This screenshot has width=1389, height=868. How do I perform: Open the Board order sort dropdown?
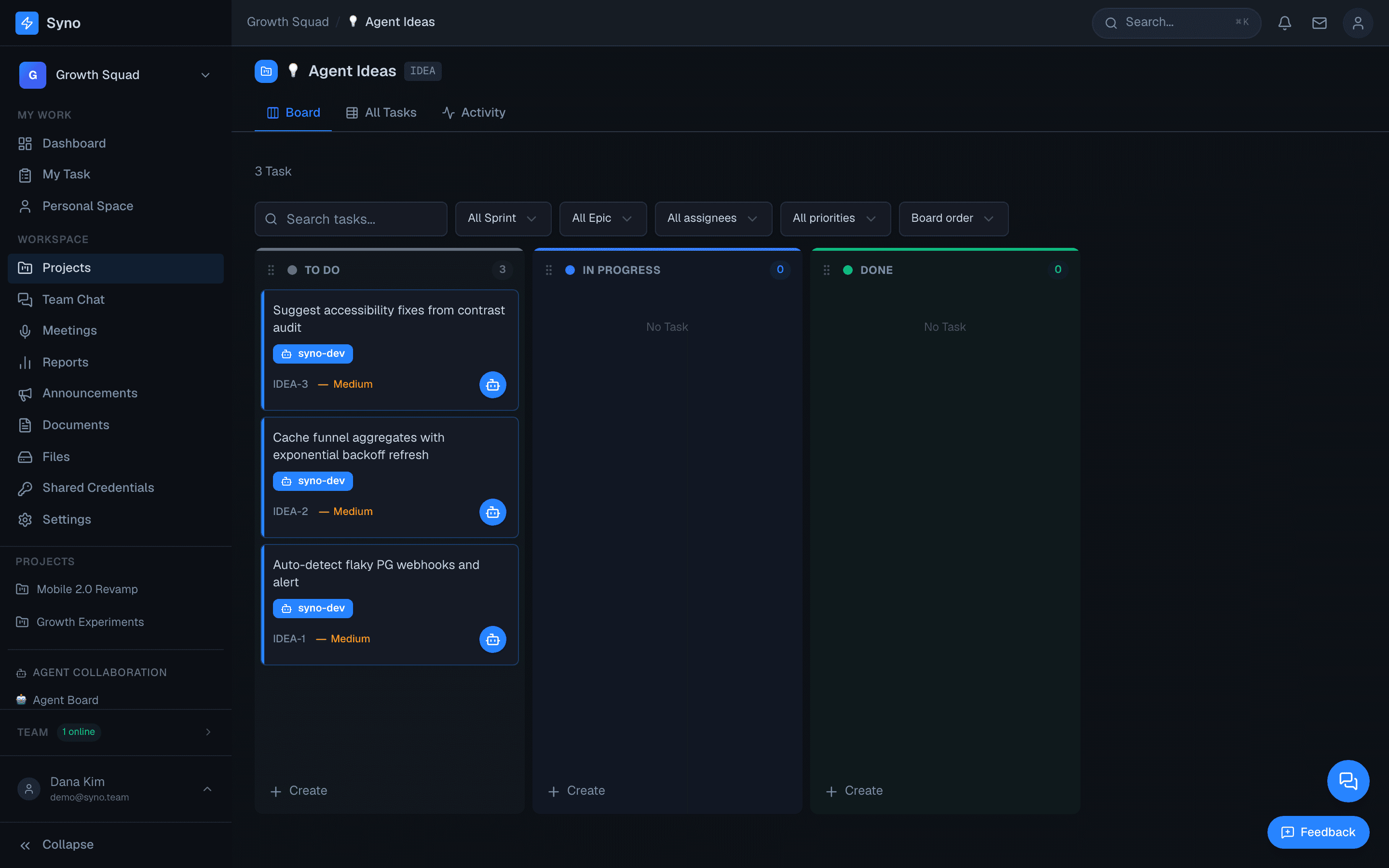953,219
